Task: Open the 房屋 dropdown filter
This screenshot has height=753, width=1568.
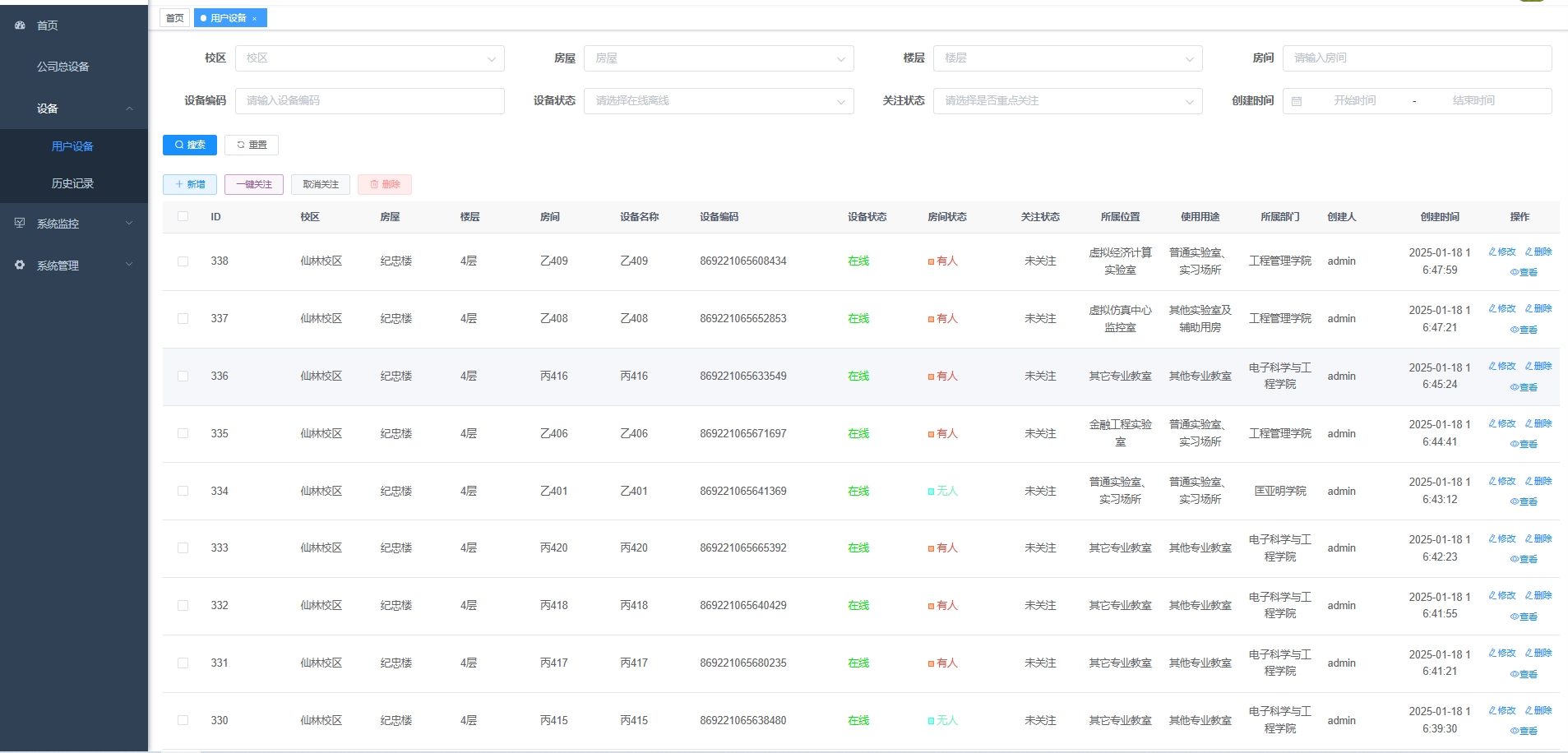Action: (x=719, y=58)
